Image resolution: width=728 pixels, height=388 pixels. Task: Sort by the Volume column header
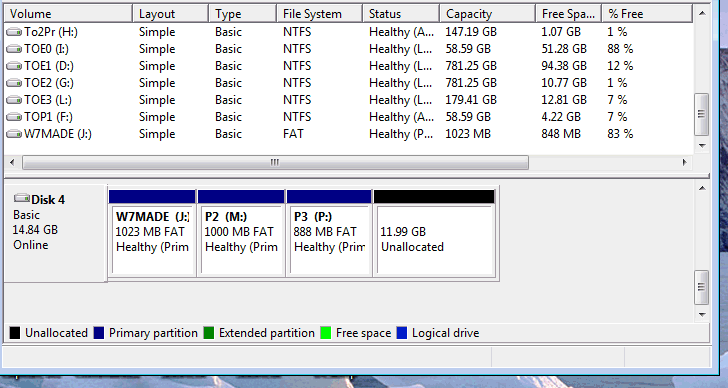click(x=68, y=14)
